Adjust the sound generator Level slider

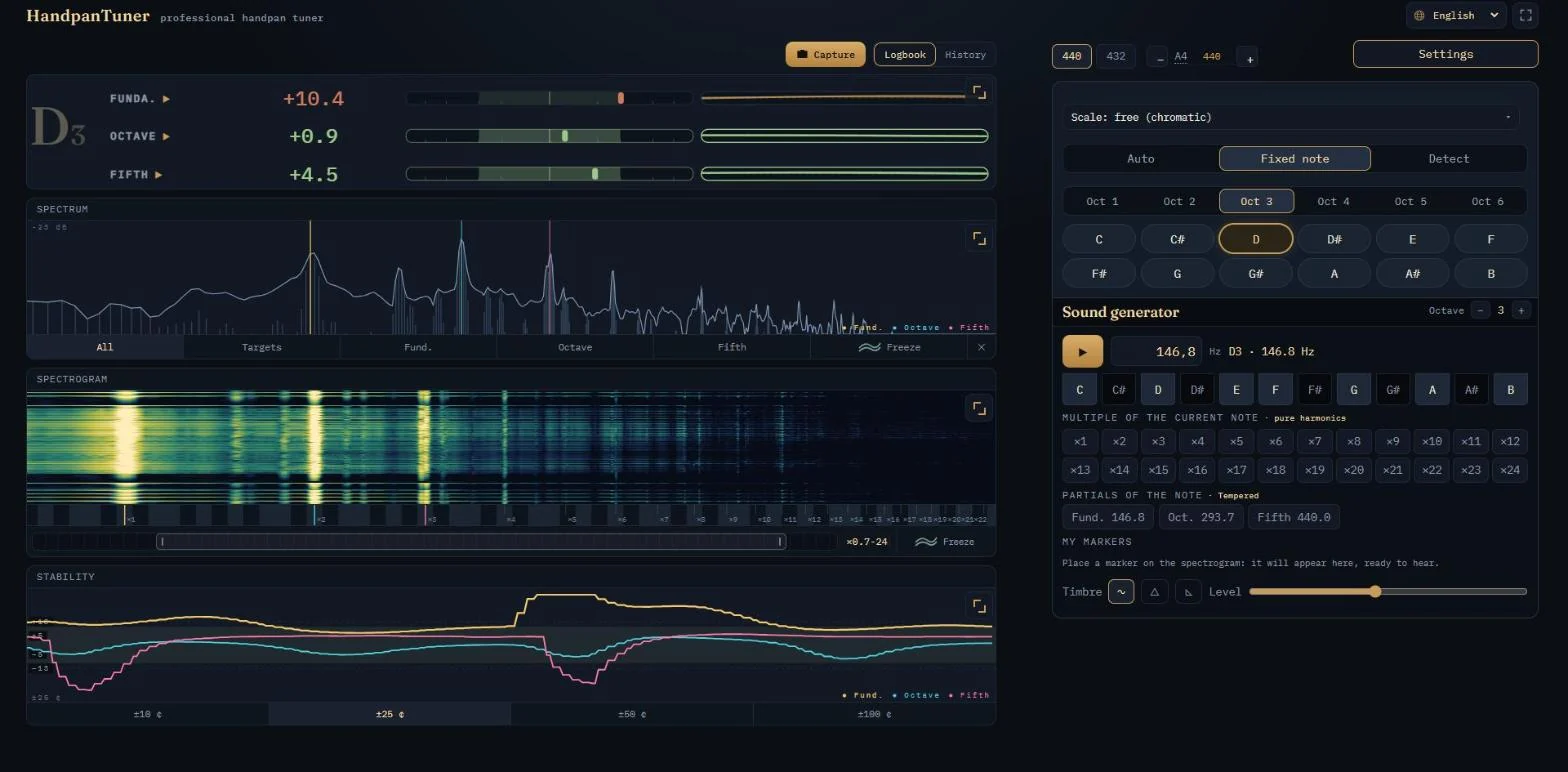1387,591
